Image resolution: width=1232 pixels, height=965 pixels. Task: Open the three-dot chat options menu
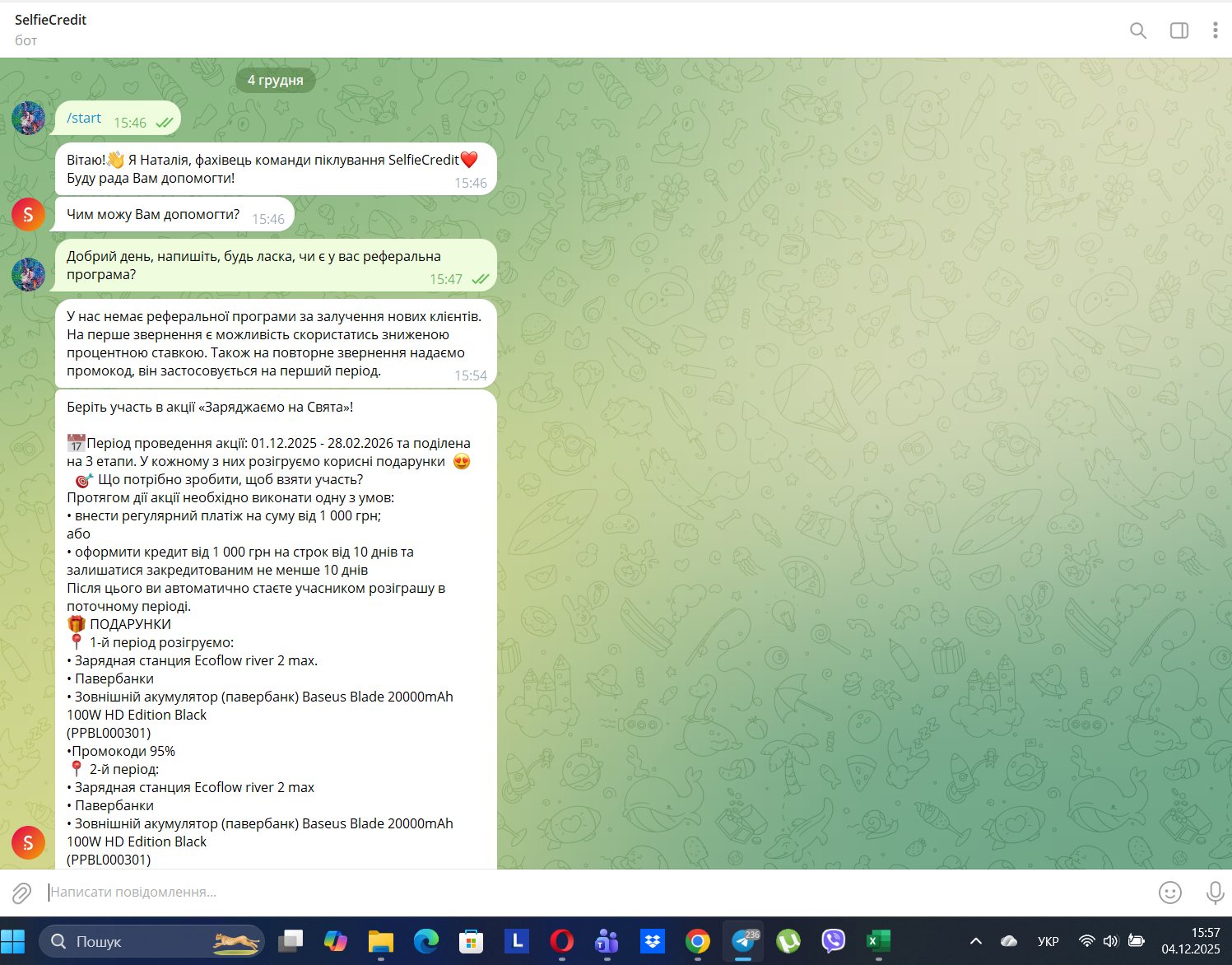(x=1215, y=30)
